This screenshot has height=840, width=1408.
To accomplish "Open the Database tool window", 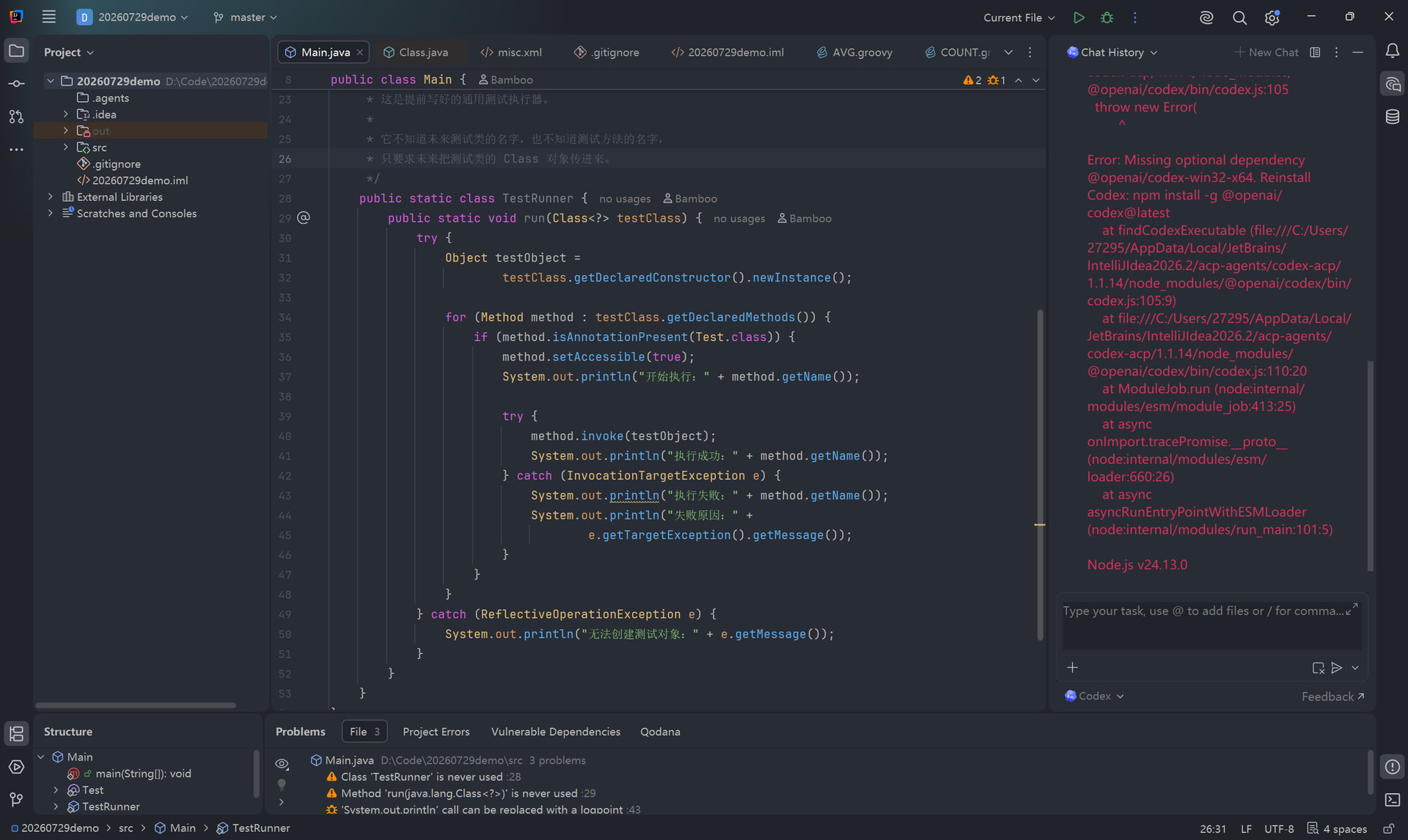I will pos(1392,117).
